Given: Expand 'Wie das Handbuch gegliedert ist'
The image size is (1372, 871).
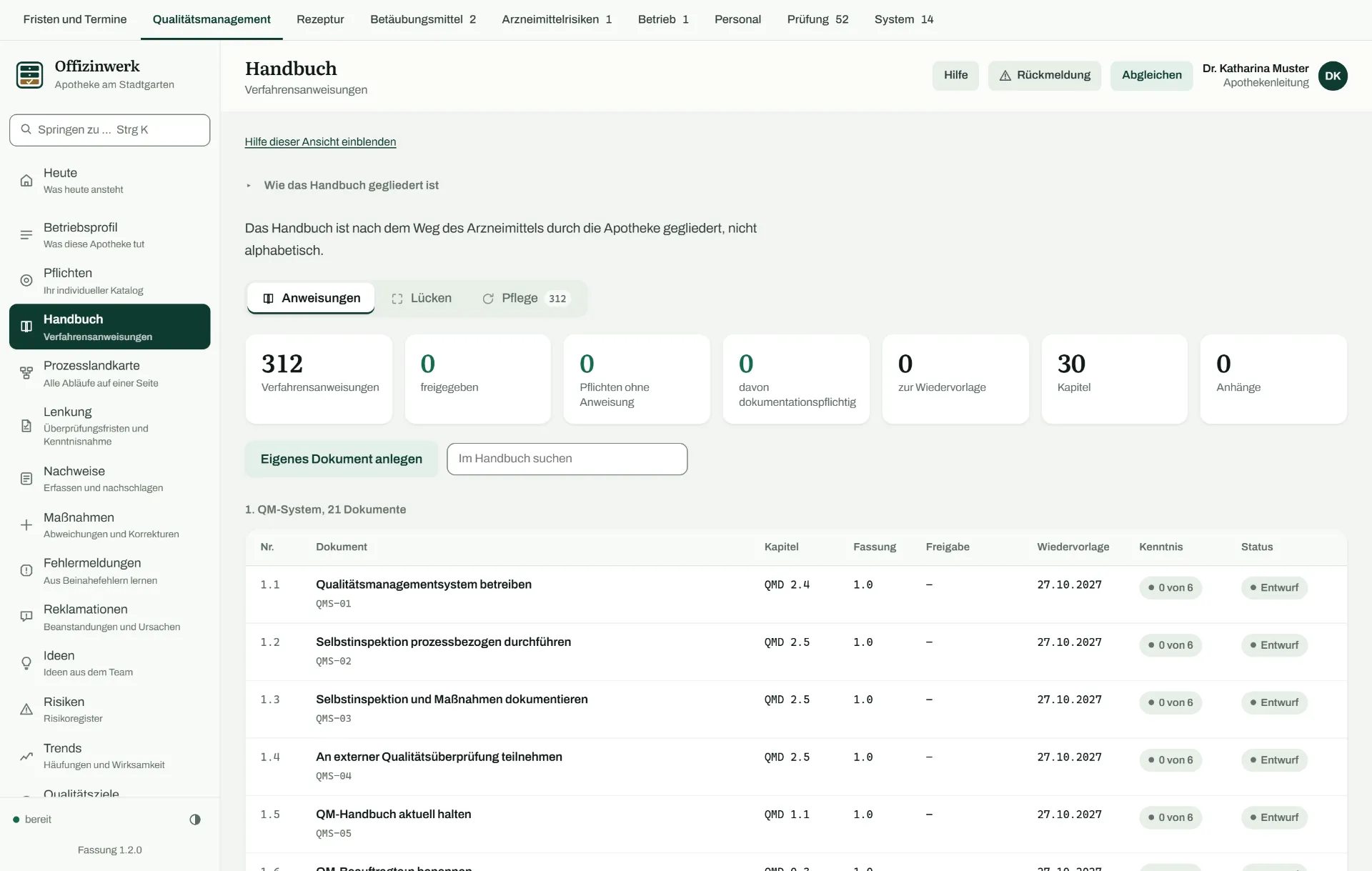Looking at the screenshot, I should click(342, 185).
